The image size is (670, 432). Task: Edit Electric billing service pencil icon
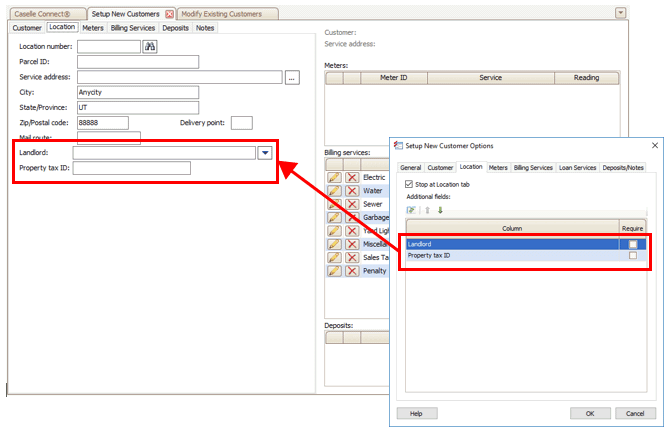[x=334, y=177]
